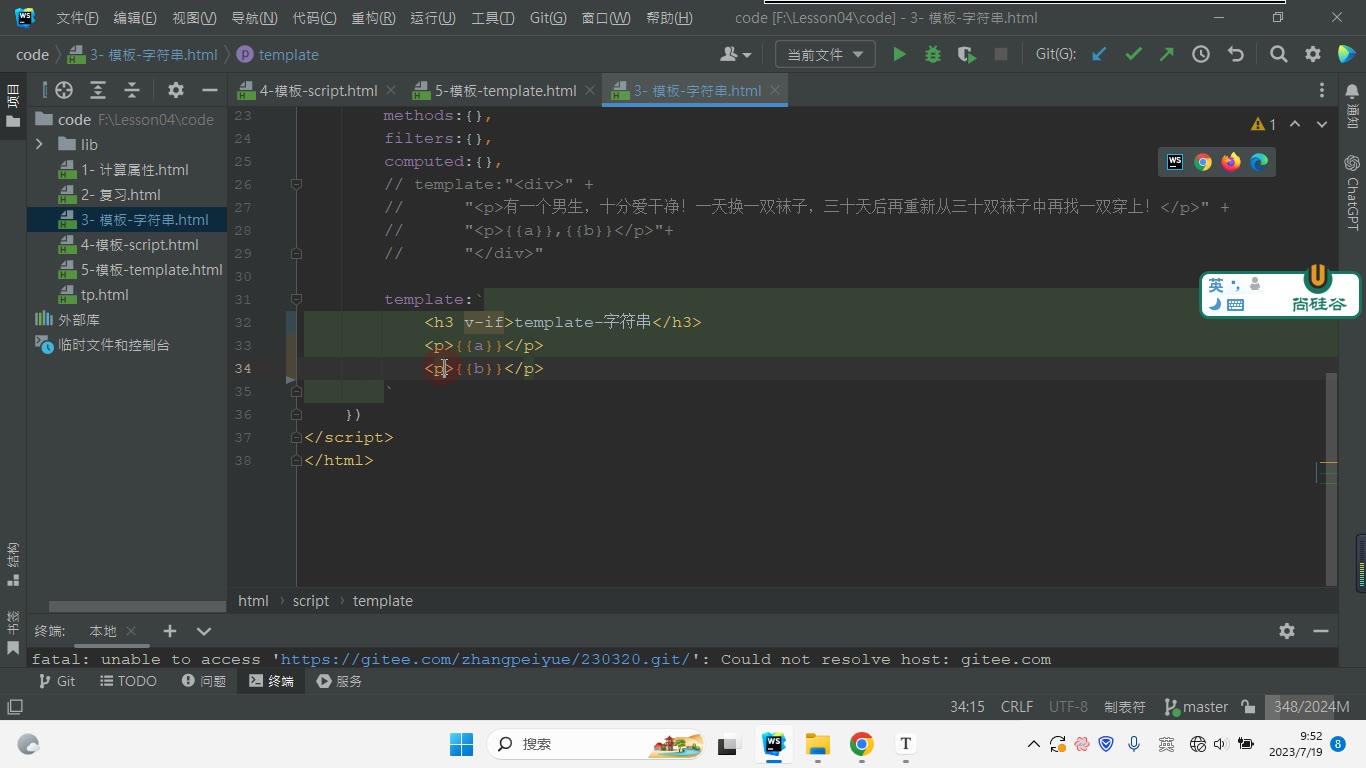Viewport: 1366px width, 768px height.
Task: Change CRLF line separator in status bar
Action: click(1017, 707)
